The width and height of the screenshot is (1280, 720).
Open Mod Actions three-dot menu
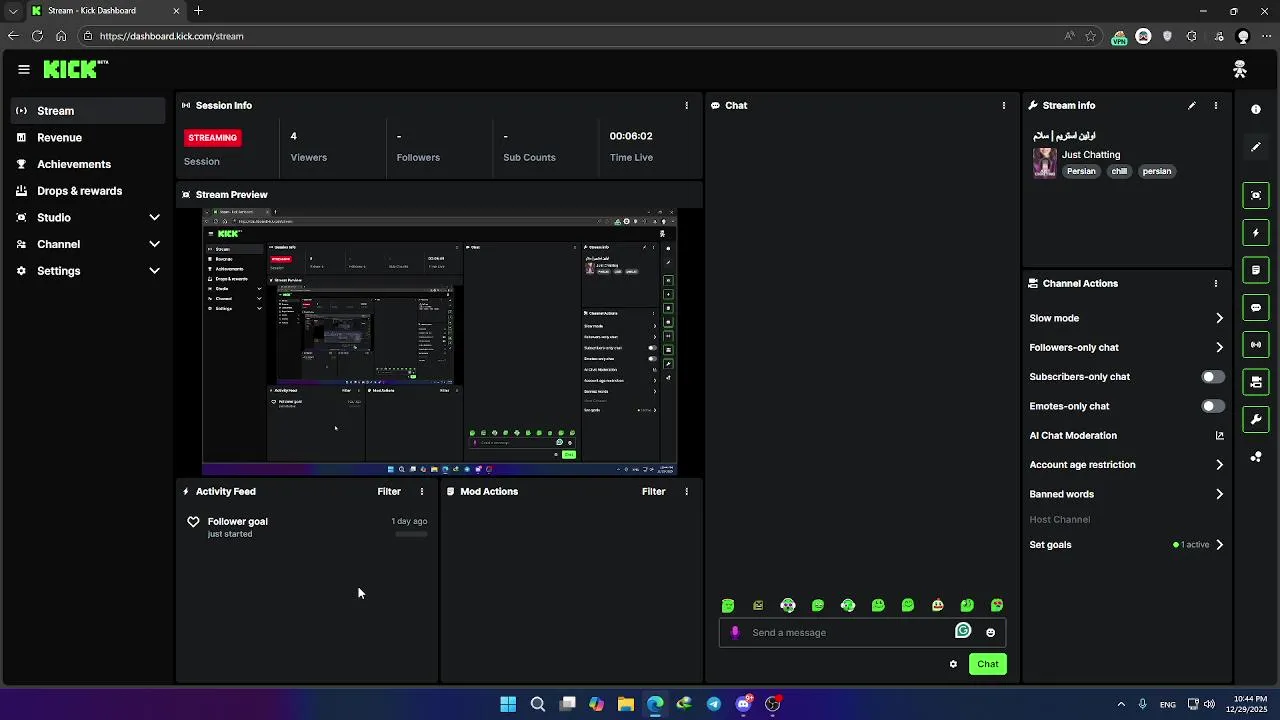coord(686,491)
